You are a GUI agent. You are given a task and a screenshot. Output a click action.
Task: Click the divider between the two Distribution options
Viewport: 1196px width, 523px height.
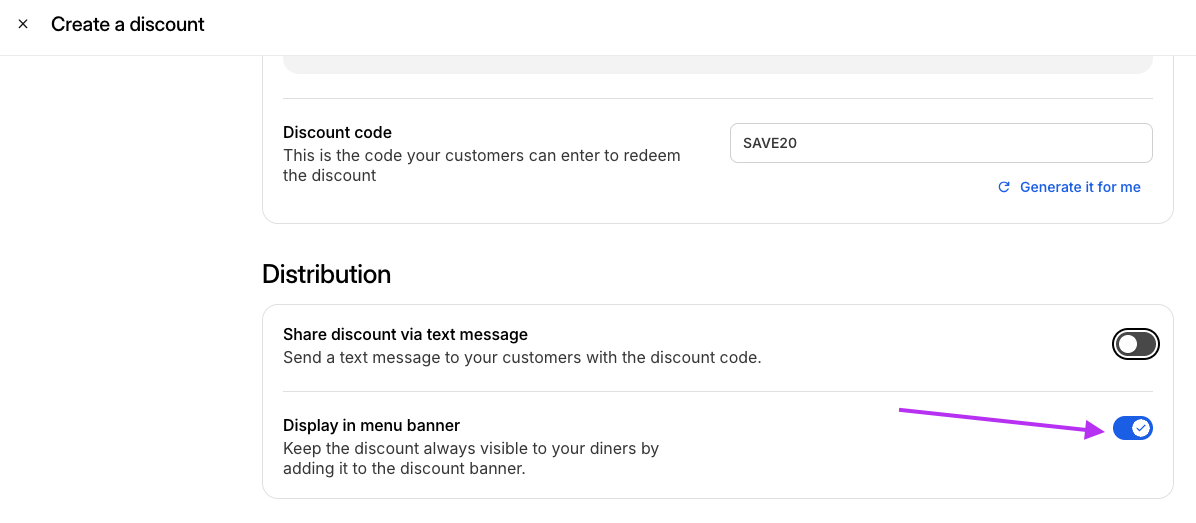[717, 392]
